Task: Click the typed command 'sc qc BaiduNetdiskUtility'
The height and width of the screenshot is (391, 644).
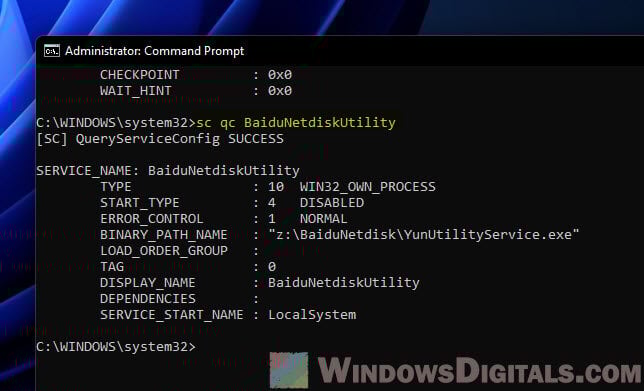Action: (x=296, y=123)
